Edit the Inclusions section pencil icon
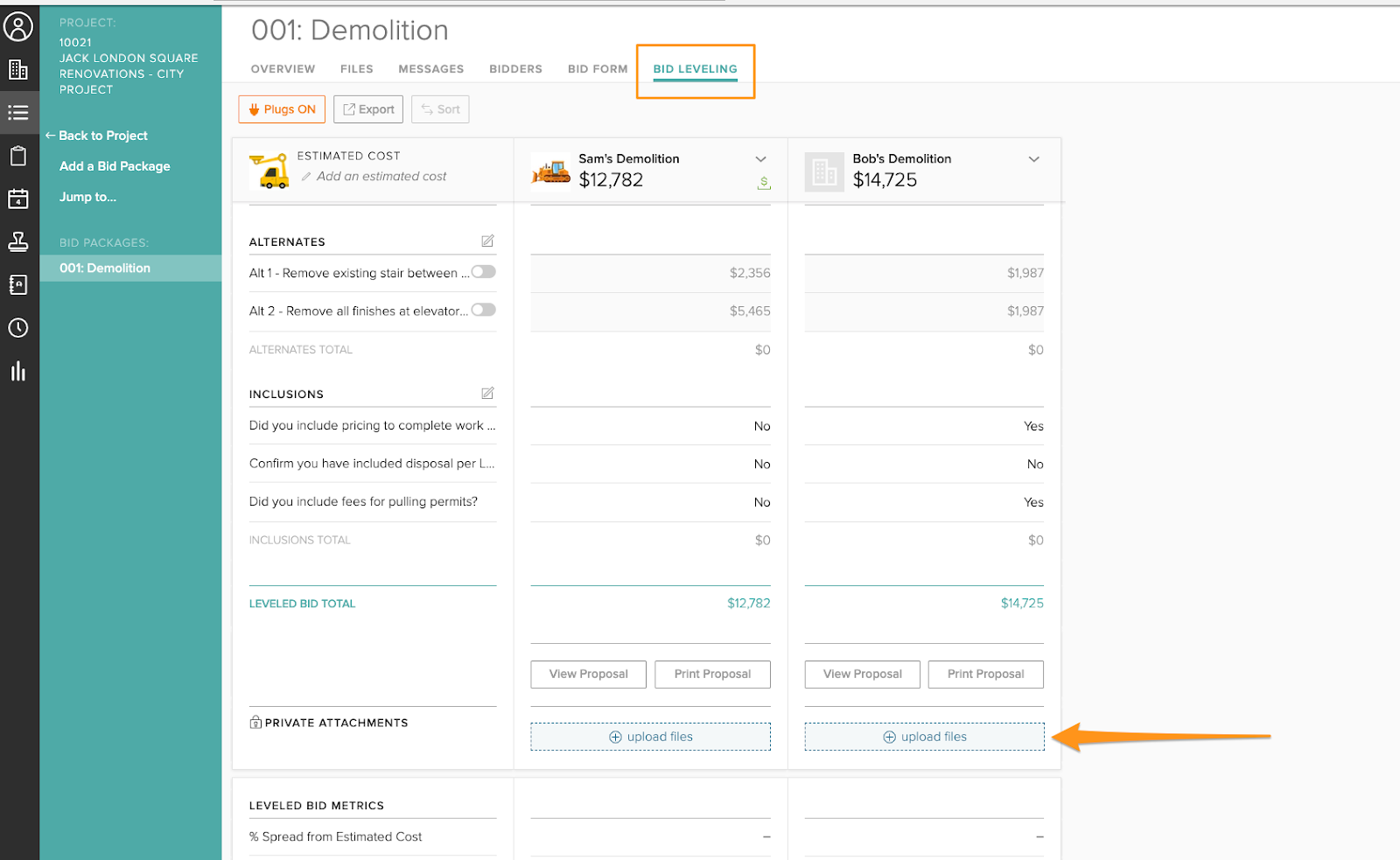The height and width of the screenshot is (860, 1400). click(x=487, y=394)
